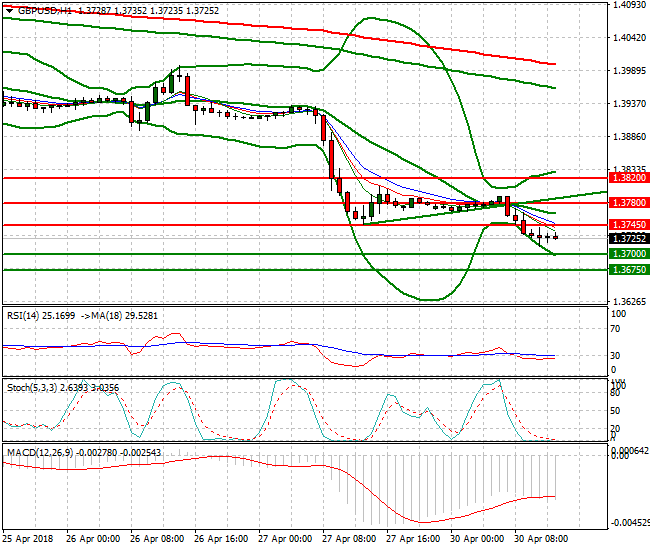Click the 30 Apr 08:00 time label
This screenshot has width=650, height=550.
point(541,539)
